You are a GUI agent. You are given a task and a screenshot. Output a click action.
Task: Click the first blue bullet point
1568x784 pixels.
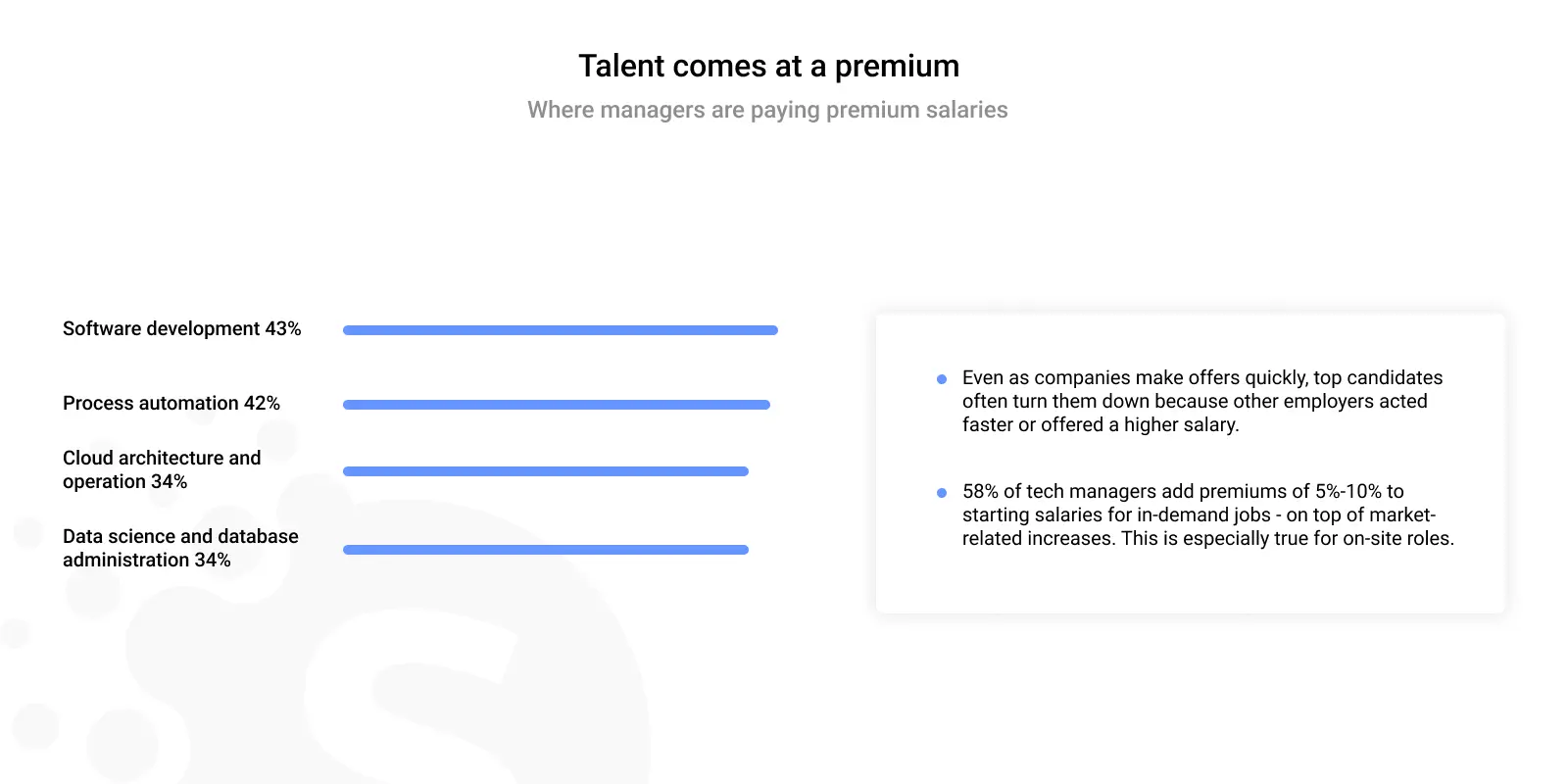[942, 379]
